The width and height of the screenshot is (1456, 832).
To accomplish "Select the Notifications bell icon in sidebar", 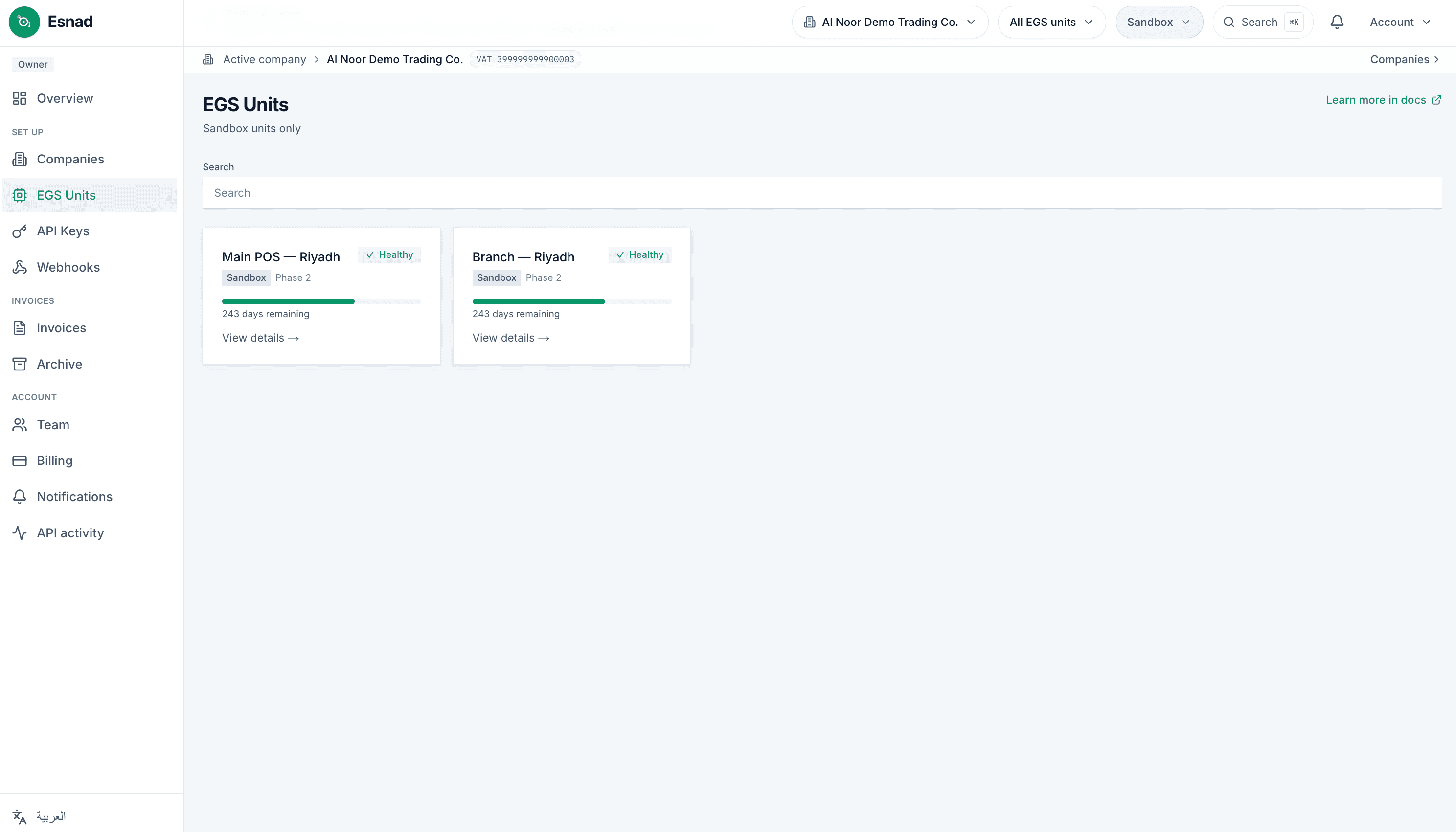I will [x=20, y=497].
